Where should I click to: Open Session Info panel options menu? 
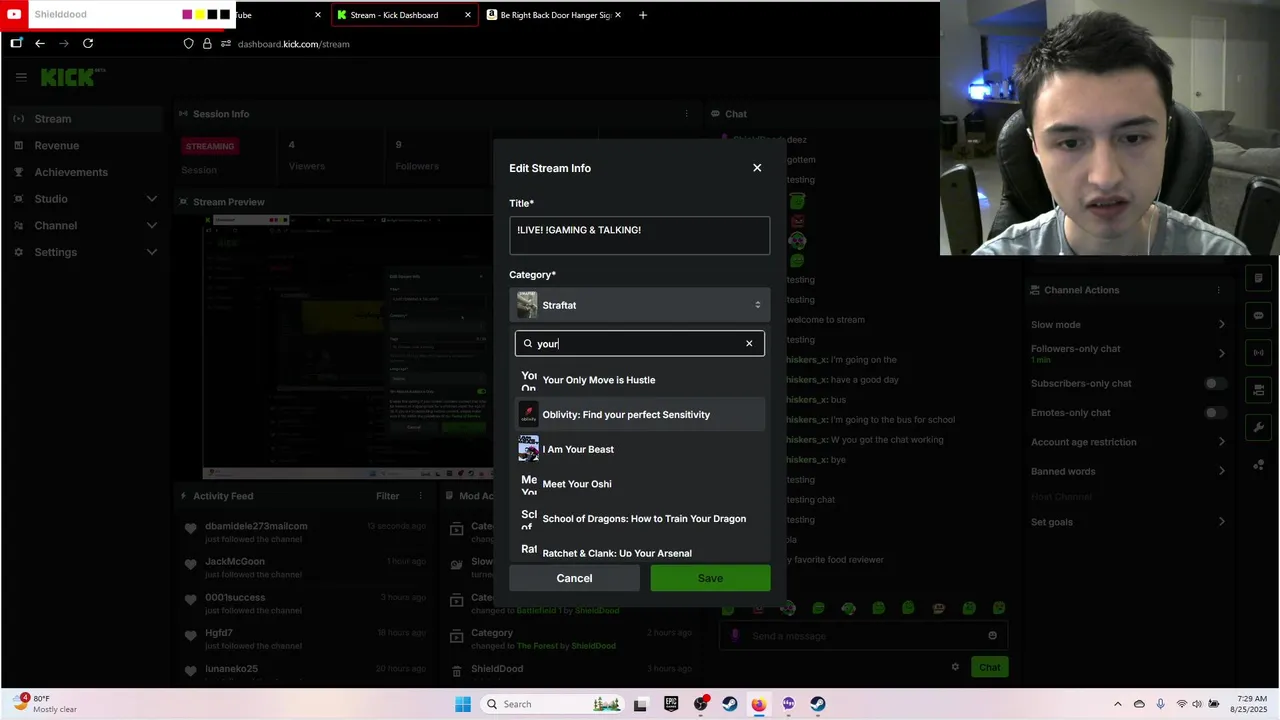[687, 114]
